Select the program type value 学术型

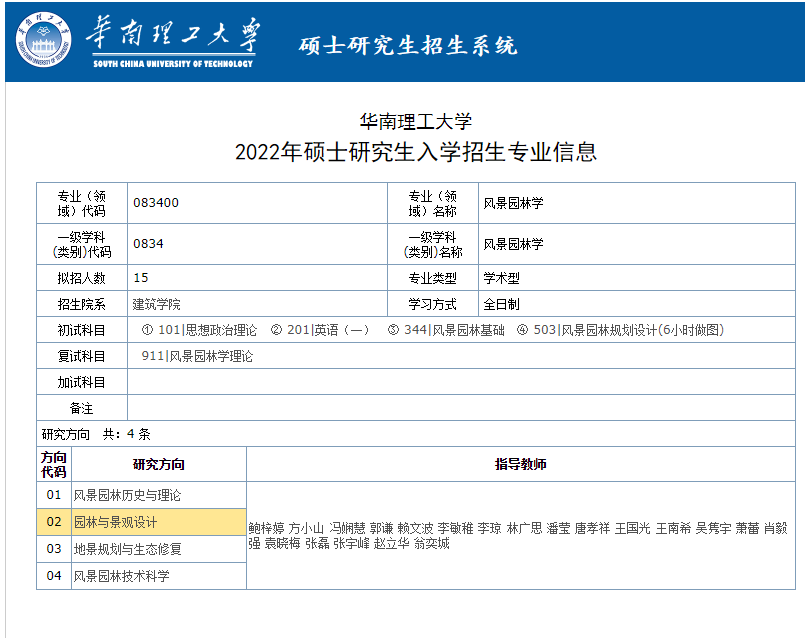[502, 278]
